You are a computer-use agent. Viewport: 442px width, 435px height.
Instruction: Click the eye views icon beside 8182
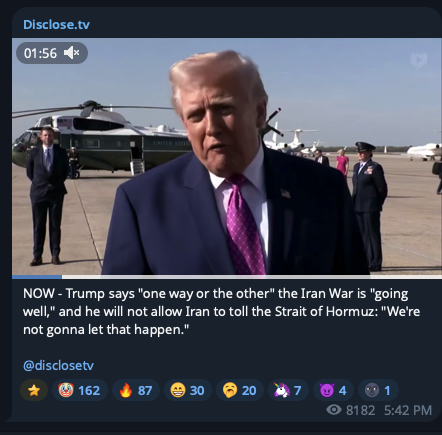click(x=334, y=410)
